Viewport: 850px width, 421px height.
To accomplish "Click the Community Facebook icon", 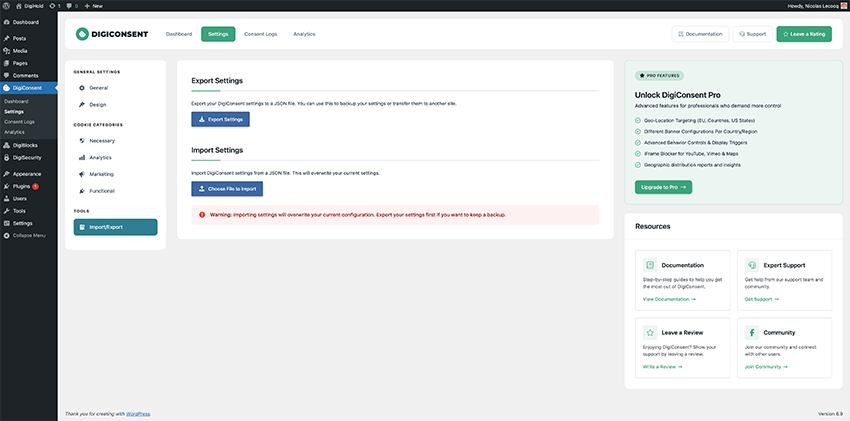I will pyautogui.click(x=752, y=332).
